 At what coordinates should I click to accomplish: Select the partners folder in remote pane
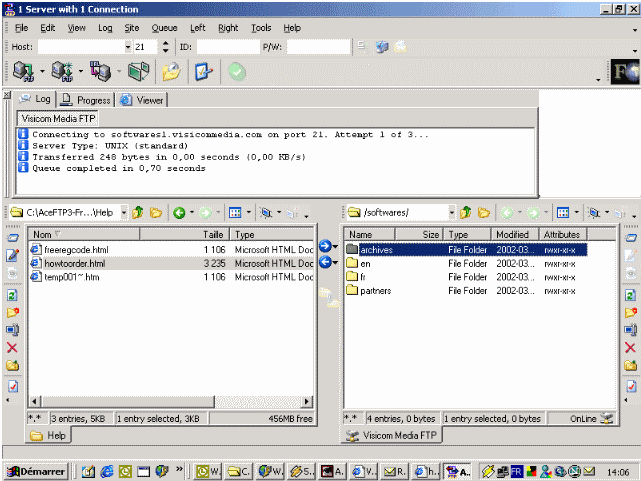click(375, 291)
